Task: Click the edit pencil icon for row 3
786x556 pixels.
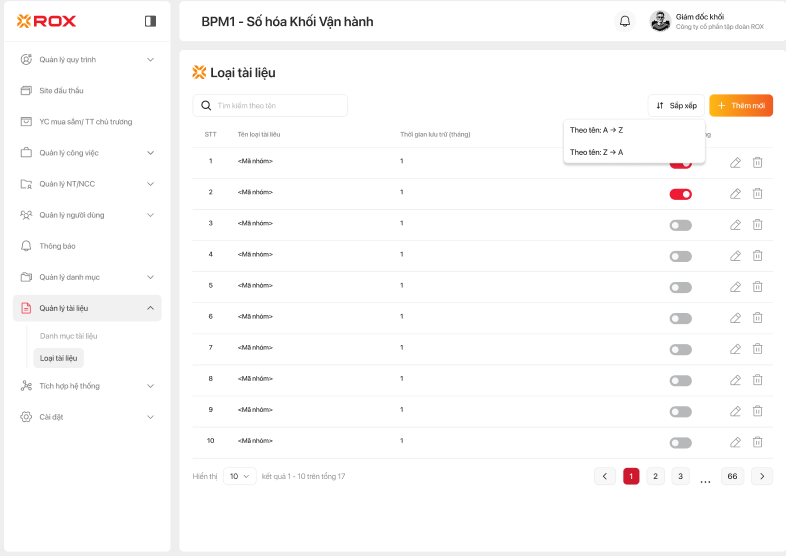Action: pos(735,225)
